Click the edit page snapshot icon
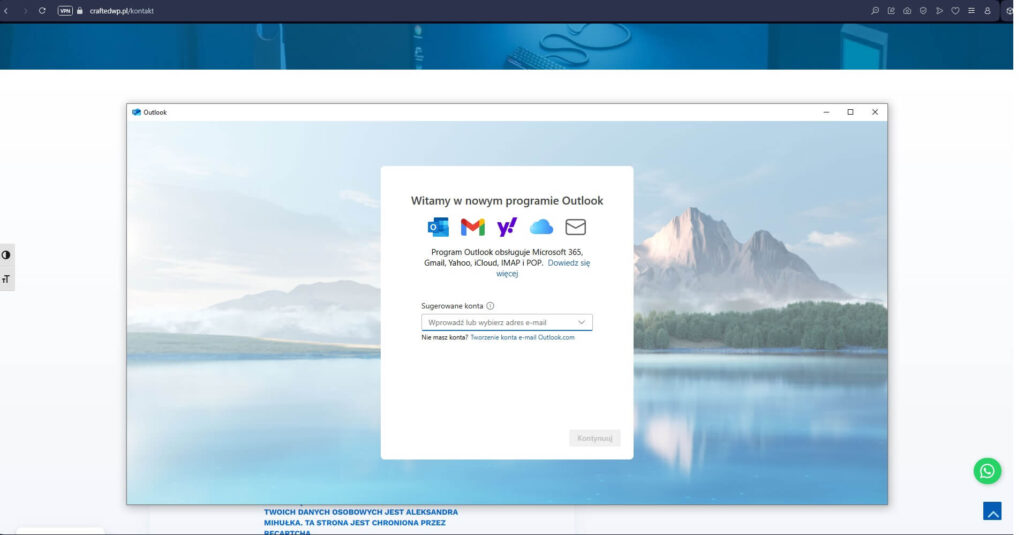This screenshot has width=1024, height=535. [891, 10]
